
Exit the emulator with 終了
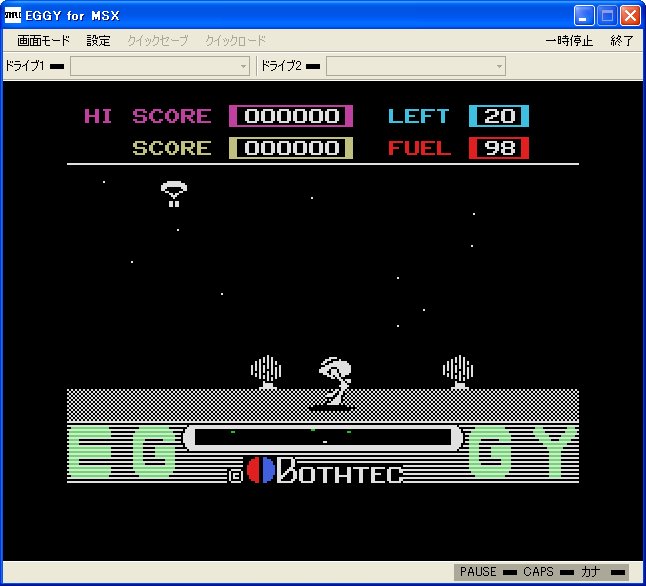pyautogui.click(x=622, y=40)
